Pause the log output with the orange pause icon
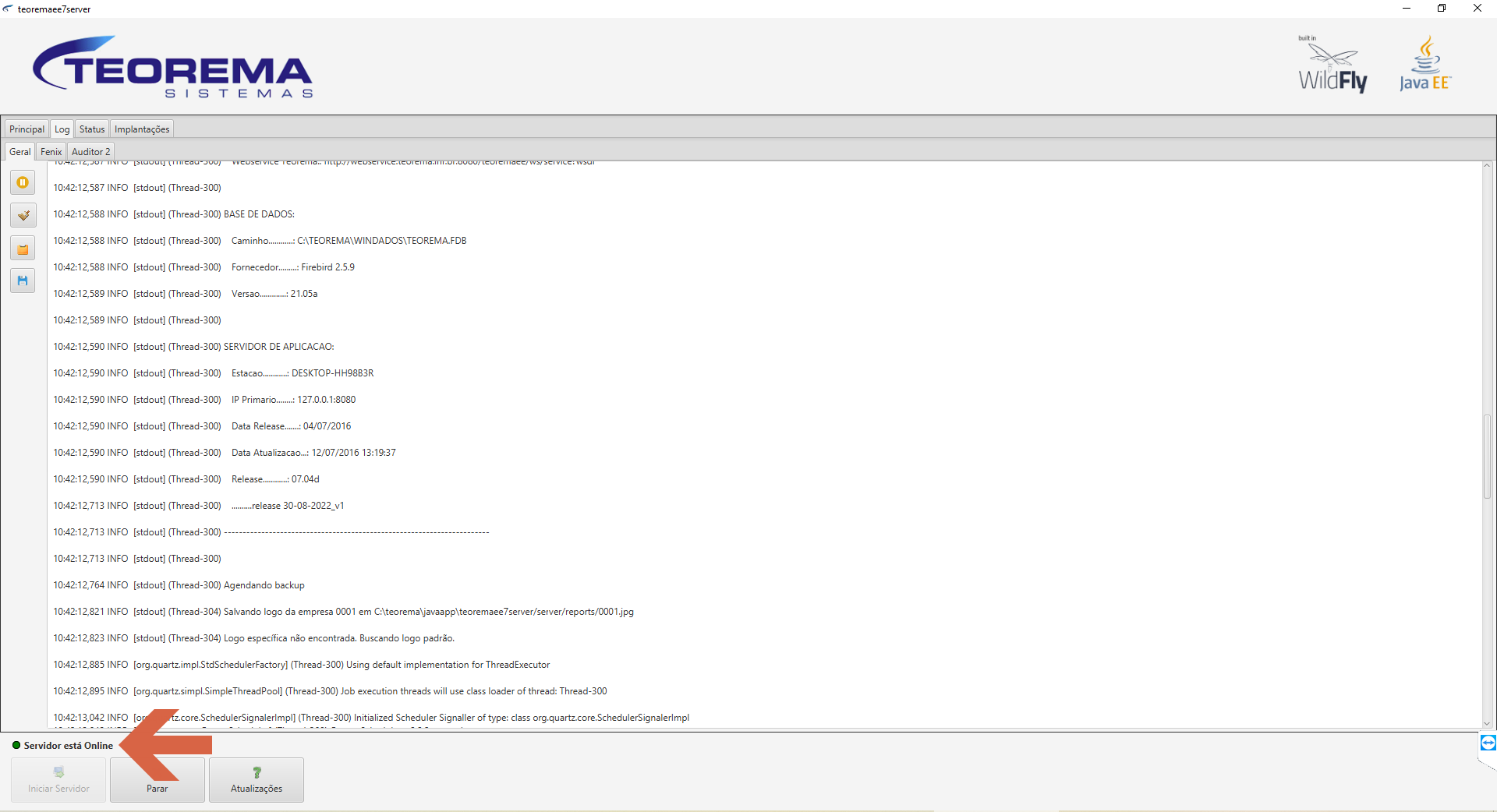Screen dimensions: 1497x812 pyautogui.click(x=23, y=182)
